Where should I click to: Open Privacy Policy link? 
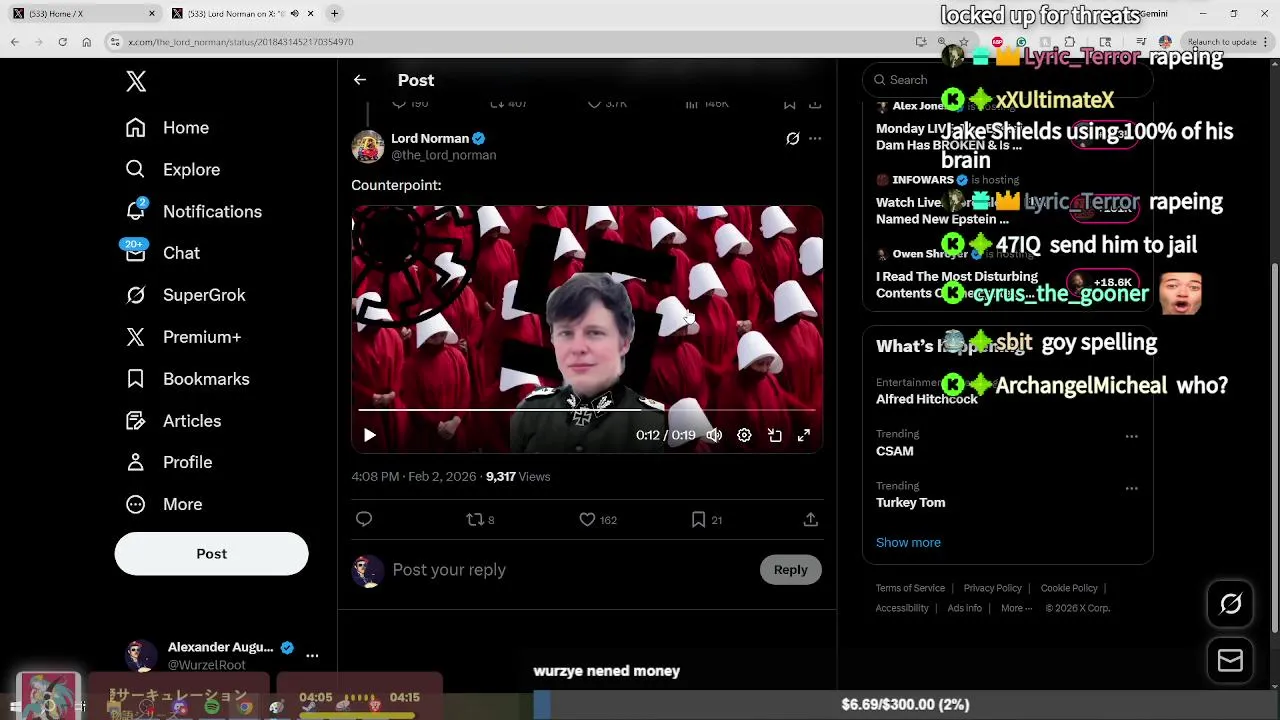coord(992,588)
